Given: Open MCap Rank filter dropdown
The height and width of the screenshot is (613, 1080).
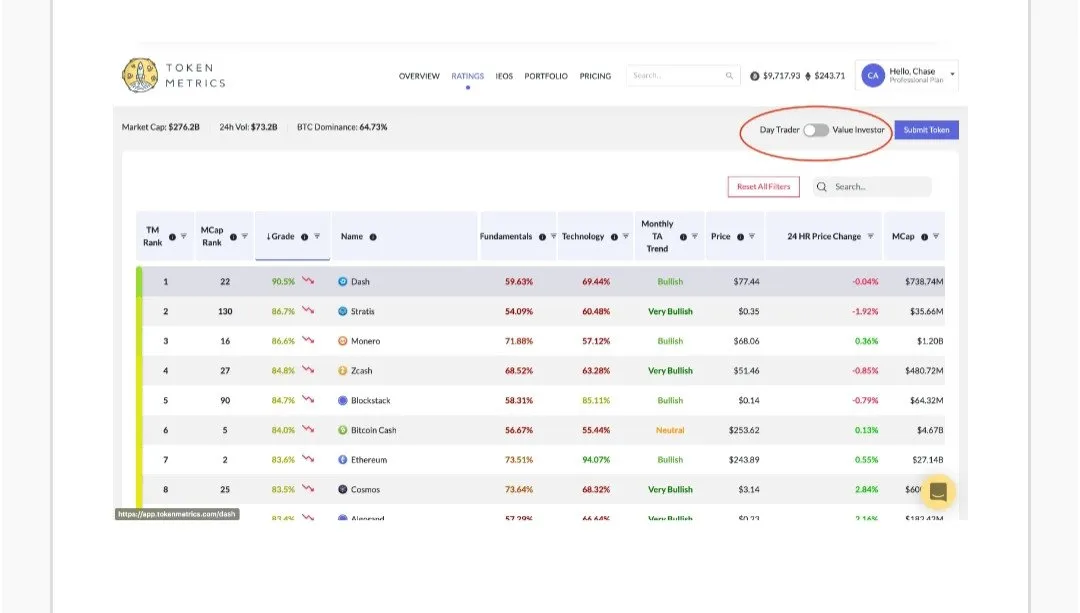Looking at the screenshot, I should tap(245, 236).
